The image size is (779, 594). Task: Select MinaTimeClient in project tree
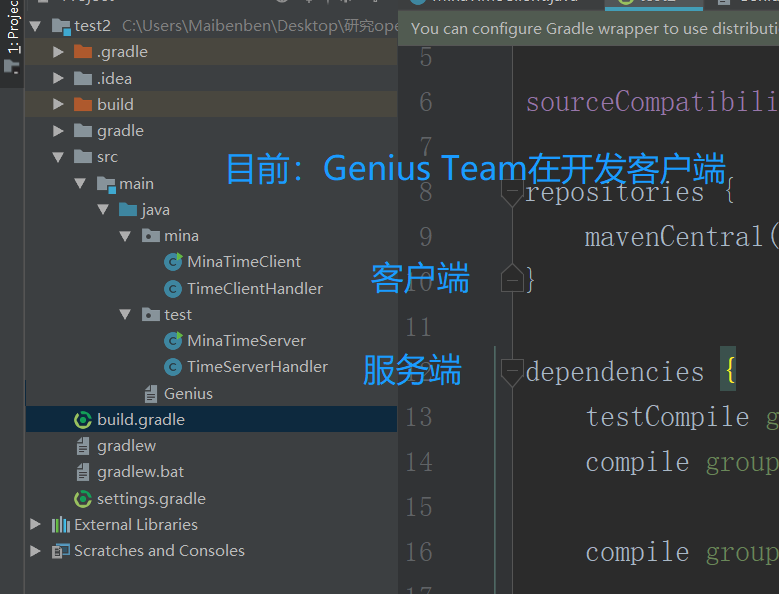pos(243,262)
